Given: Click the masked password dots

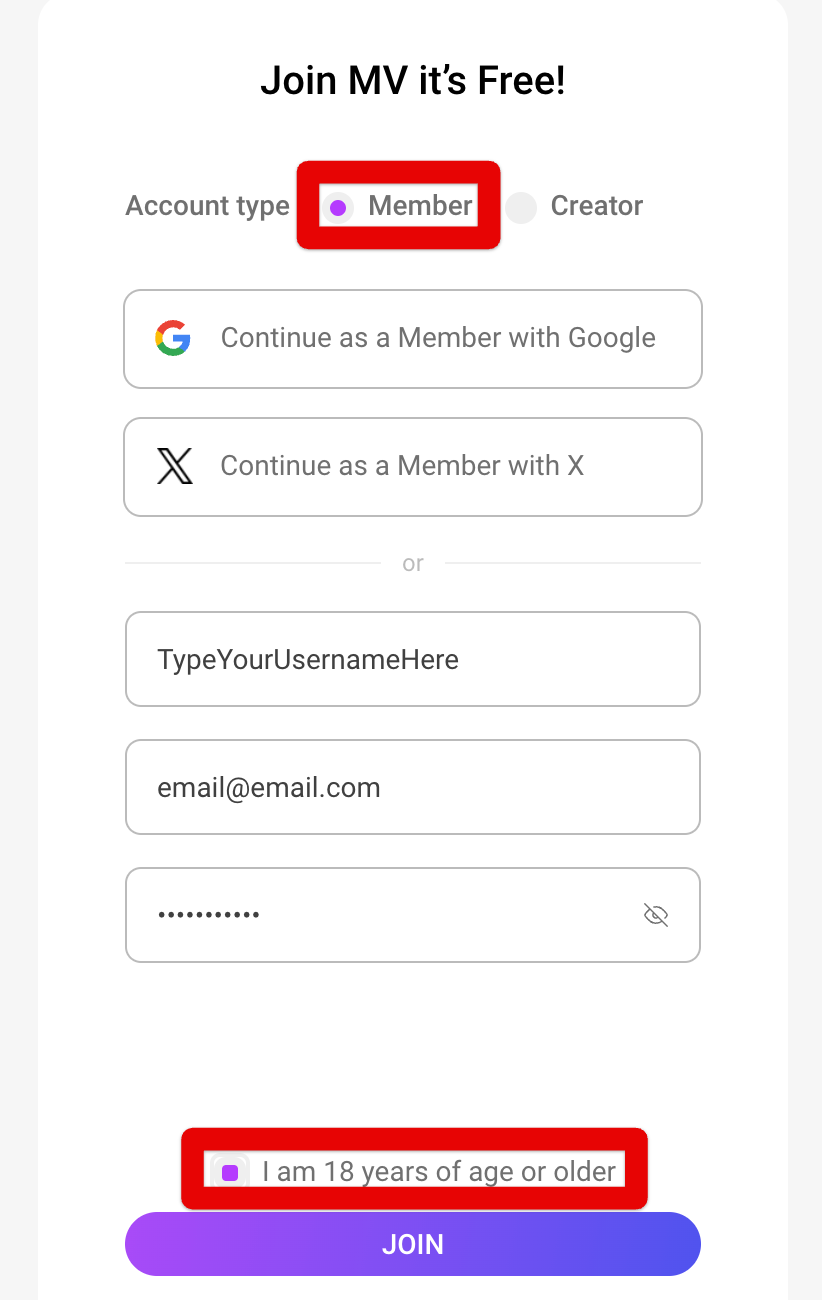Looking at the screenshot, I should (x=208, y=915).
